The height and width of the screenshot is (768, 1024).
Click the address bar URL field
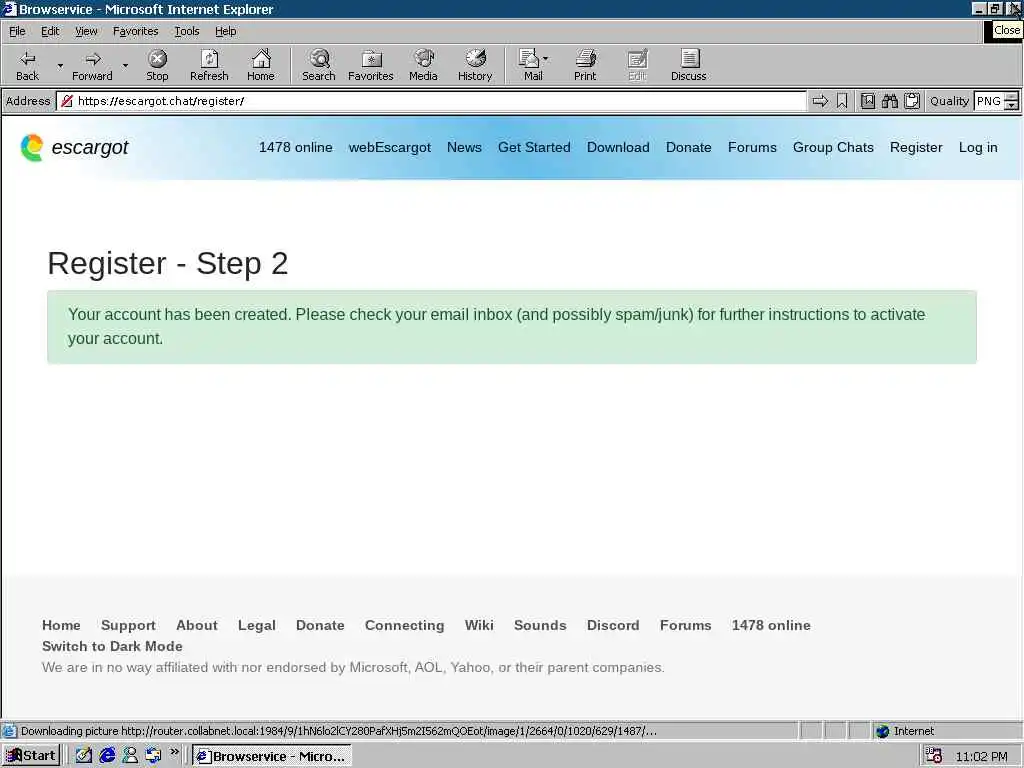click(431, 101)
